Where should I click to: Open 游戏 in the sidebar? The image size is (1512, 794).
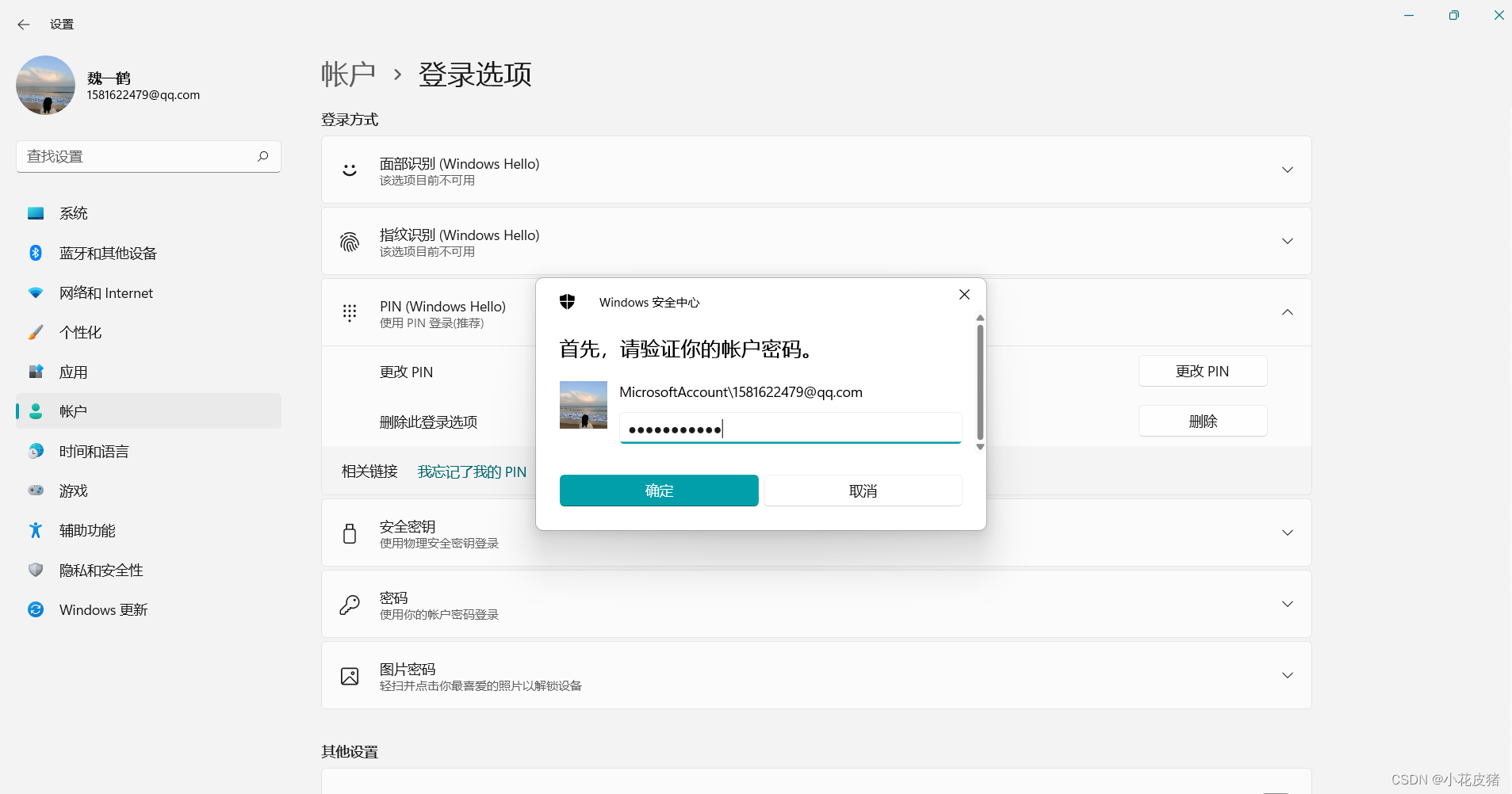pos(149,491)
